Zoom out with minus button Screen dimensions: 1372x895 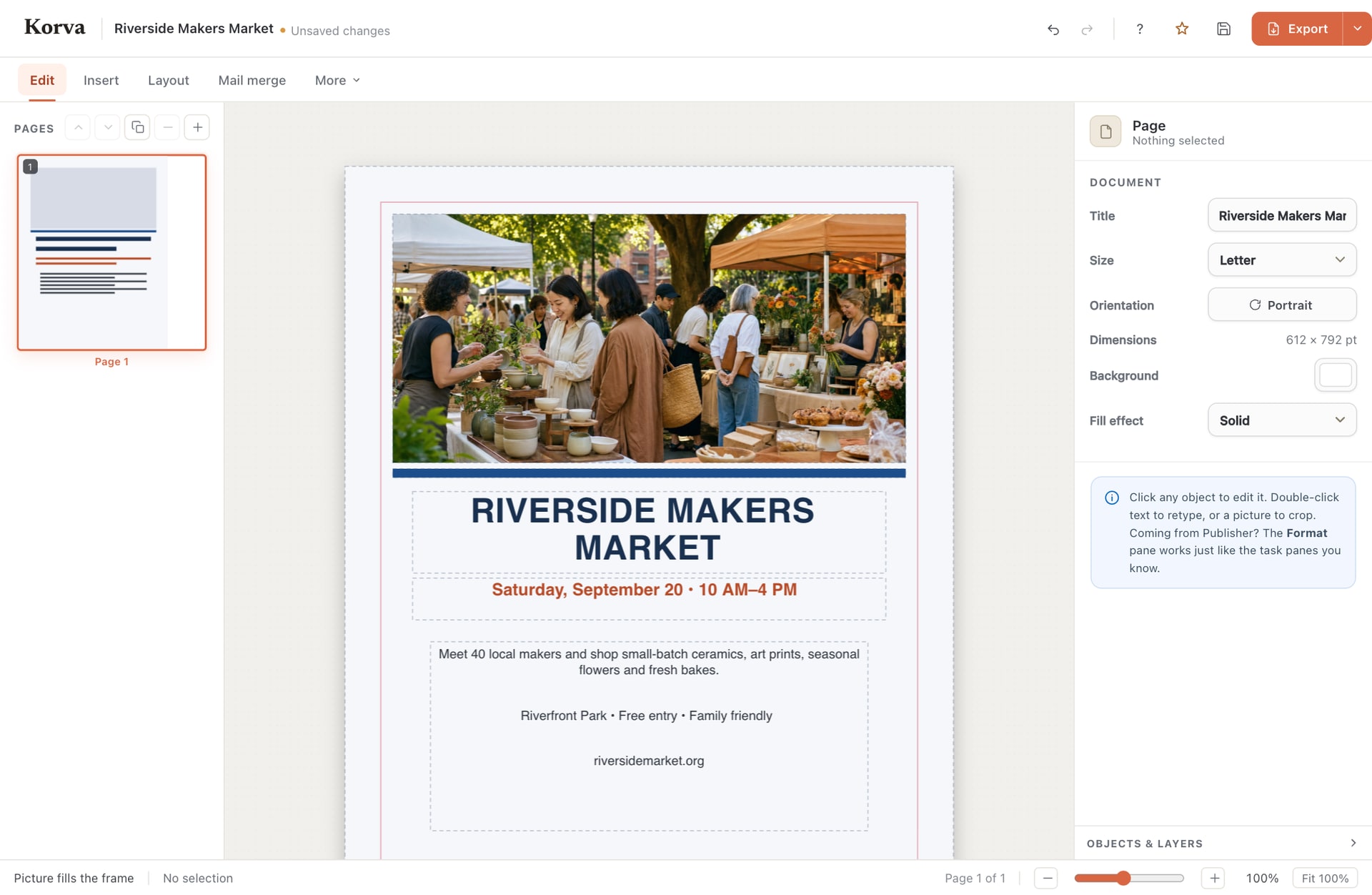(x=1047, y=879)
